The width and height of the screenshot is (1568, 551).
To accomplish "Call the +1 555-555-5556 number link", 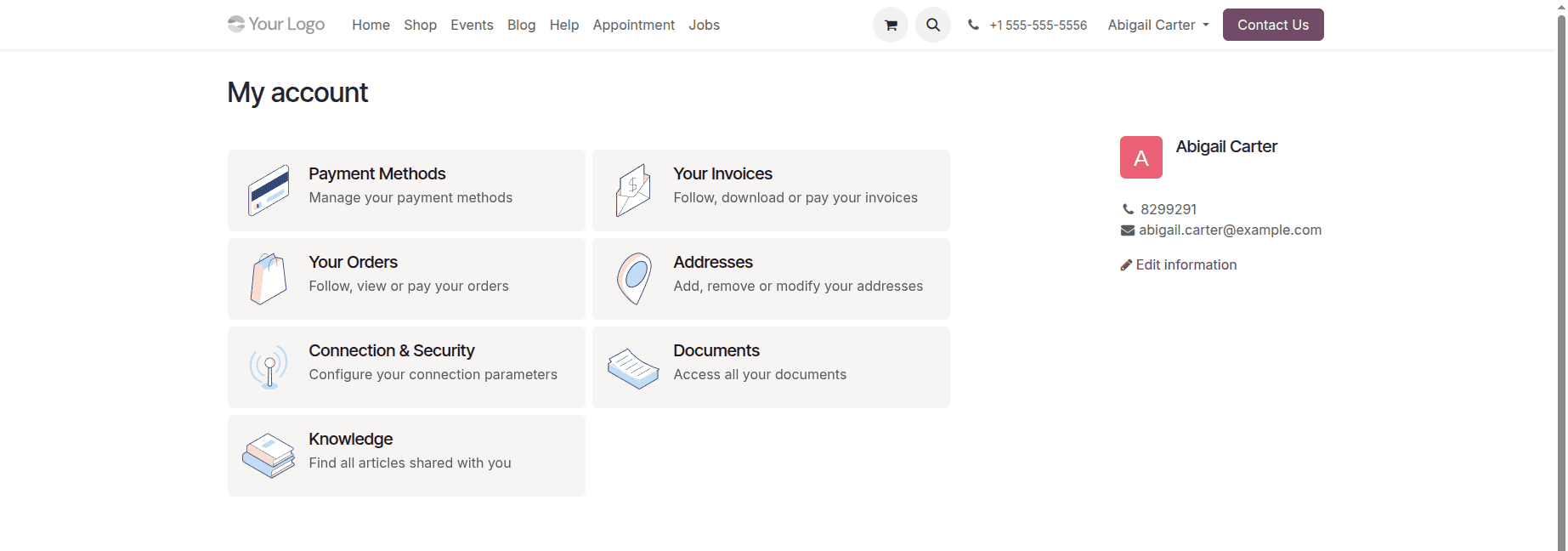I will point(1039,25).
